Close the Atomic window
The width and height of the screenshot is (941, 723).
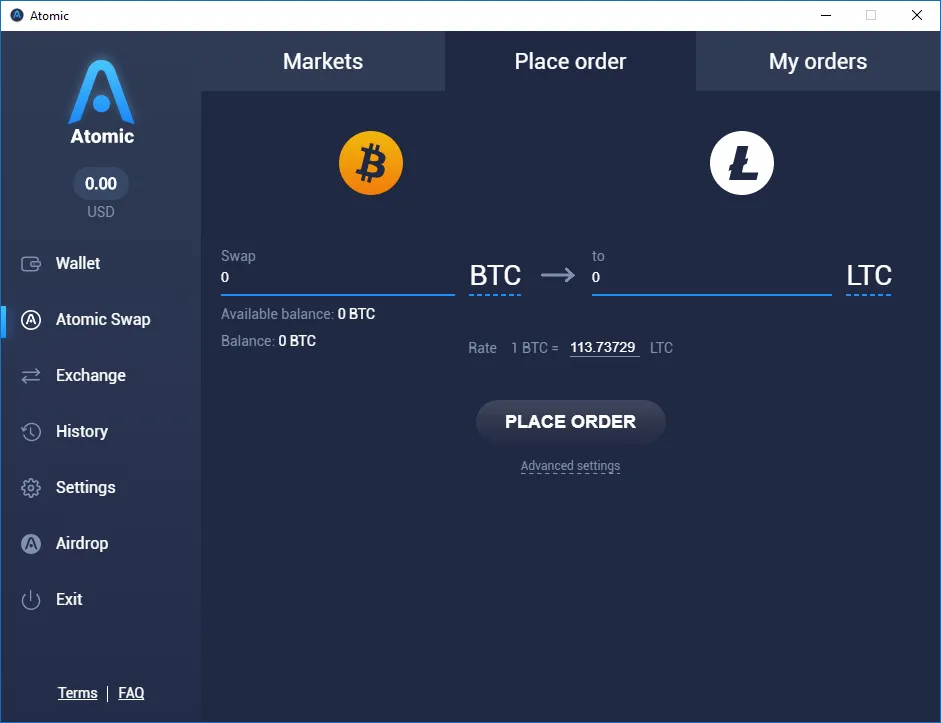click(916, 16)
